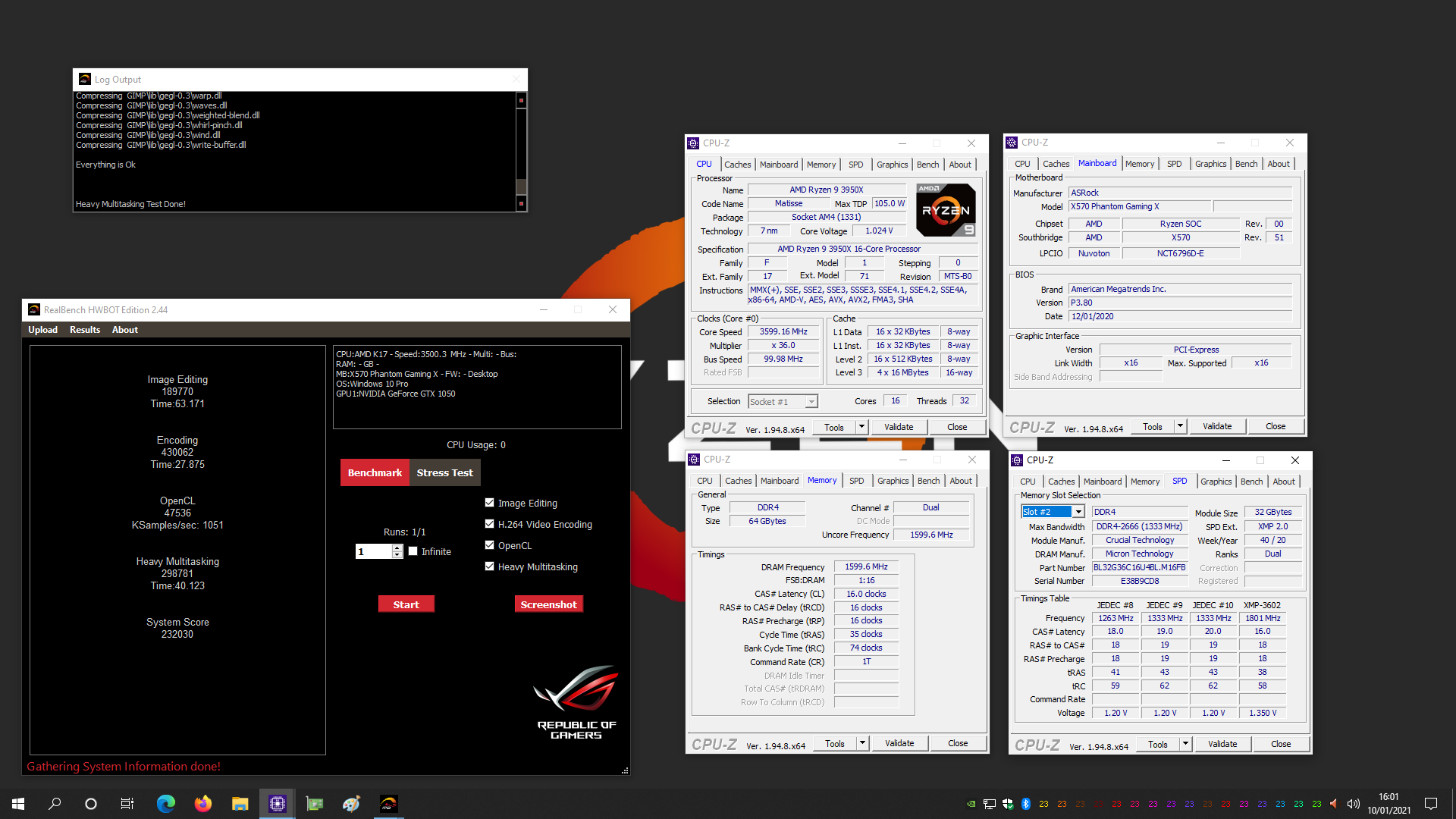
Task: Launch Microsoft Edge from the taskbar
Action: [x=165, y=804]
